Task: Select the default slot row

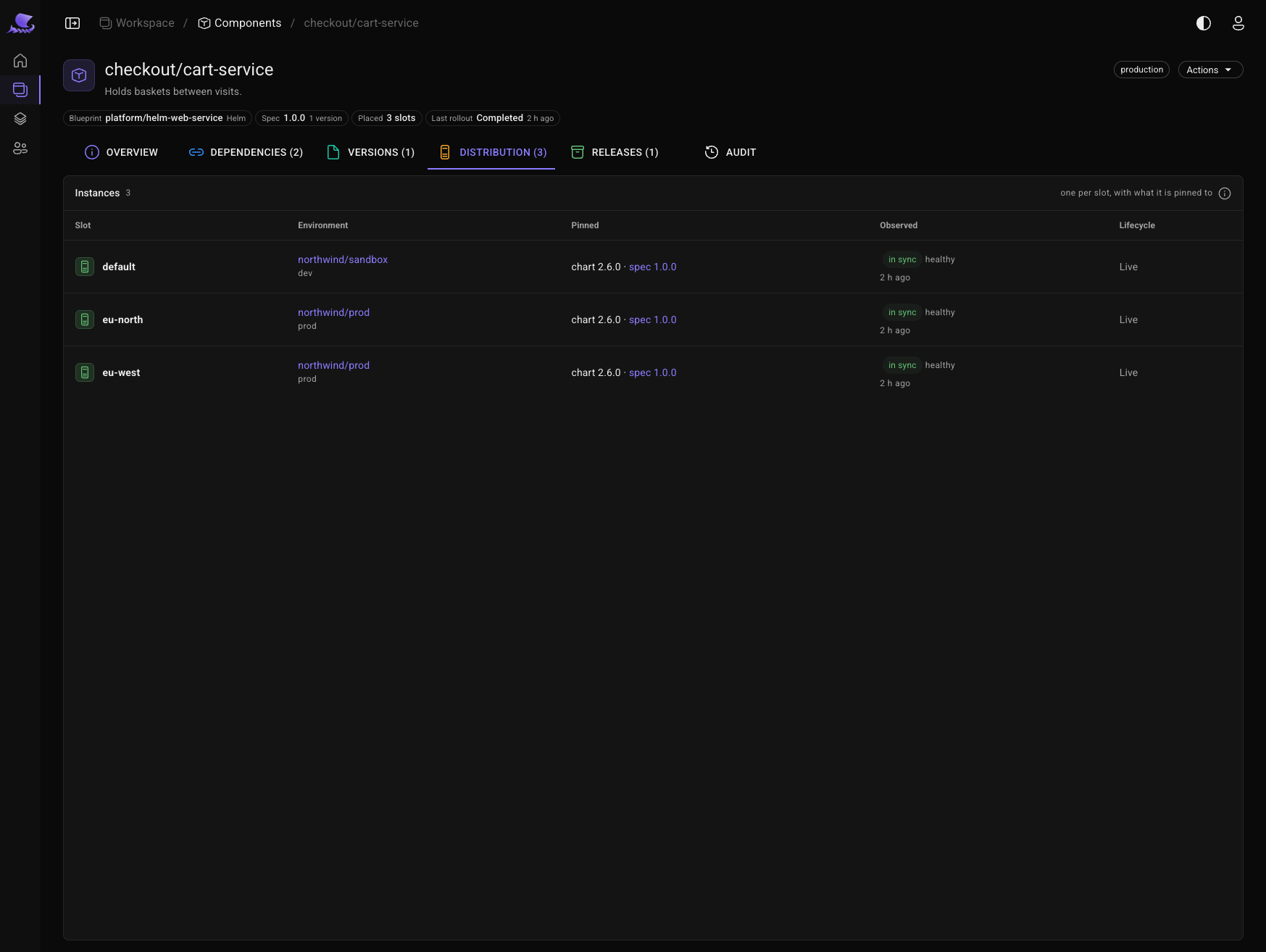Action: (653, 267)
